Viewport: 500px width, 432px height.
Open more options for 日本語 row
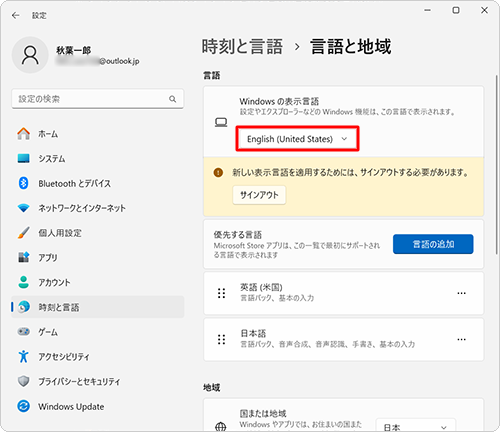pos(461,340)
